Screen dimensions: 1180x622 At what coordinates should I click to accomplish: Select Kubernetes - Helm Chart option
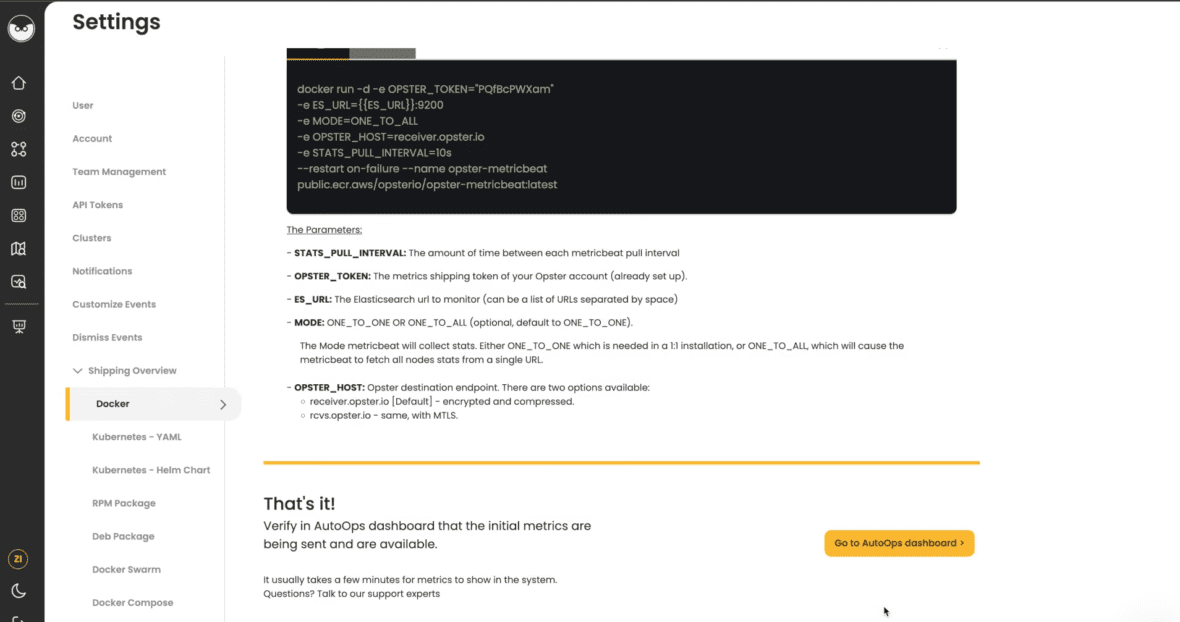(x=151, y=470)
